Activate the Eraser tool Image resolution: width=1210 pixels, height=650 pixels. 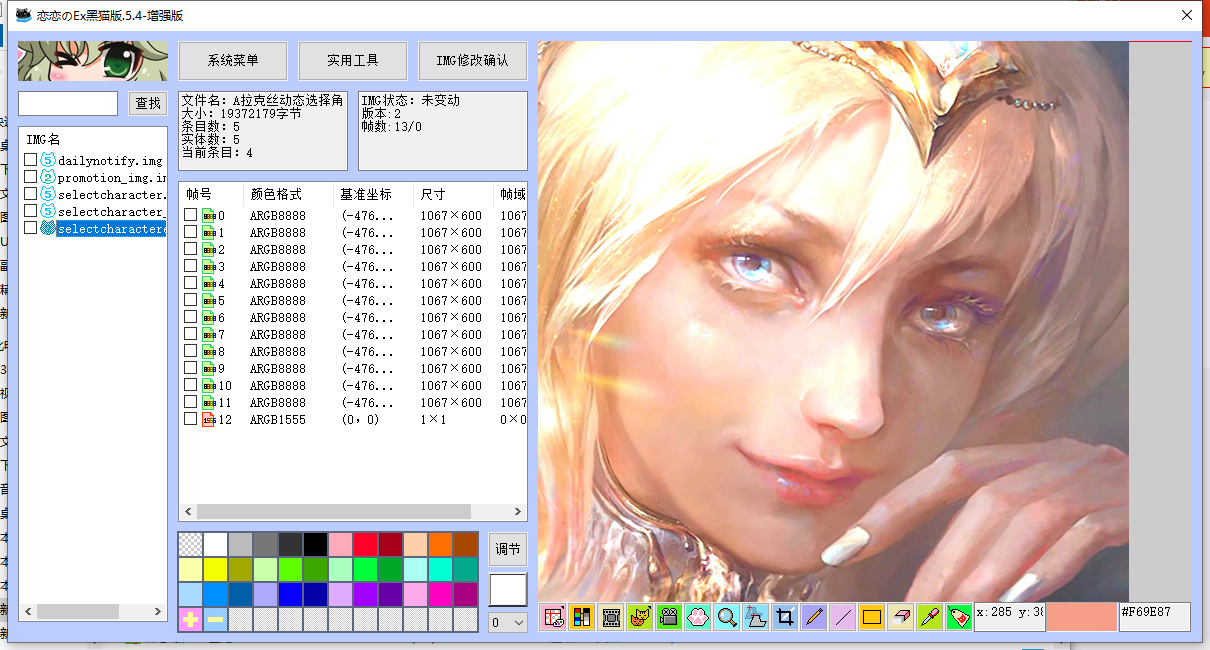899,617
